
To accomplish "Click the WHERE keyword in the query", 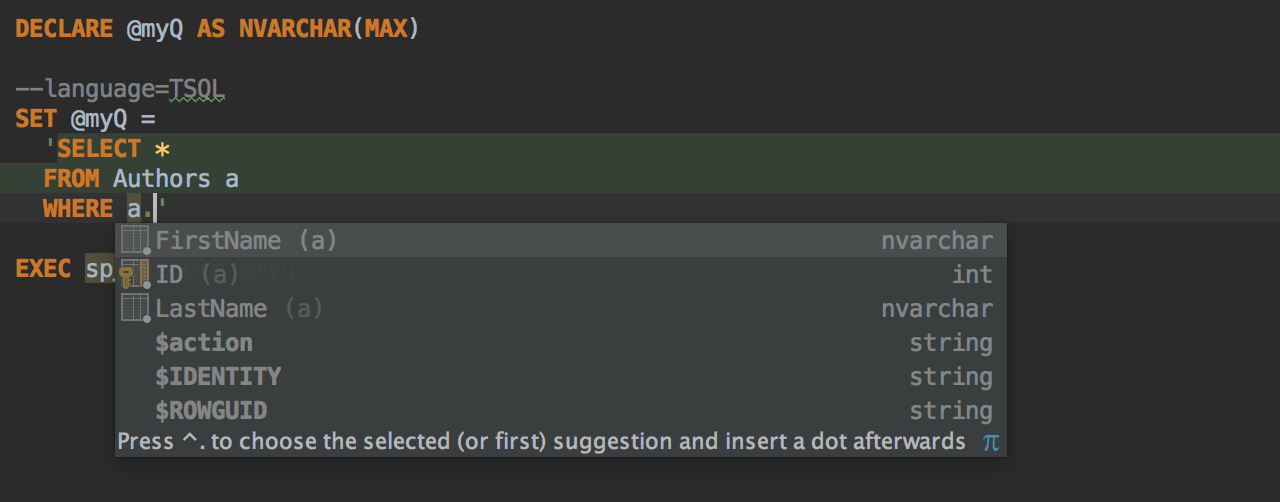I will pyautogui.click(x=78, y=209).
